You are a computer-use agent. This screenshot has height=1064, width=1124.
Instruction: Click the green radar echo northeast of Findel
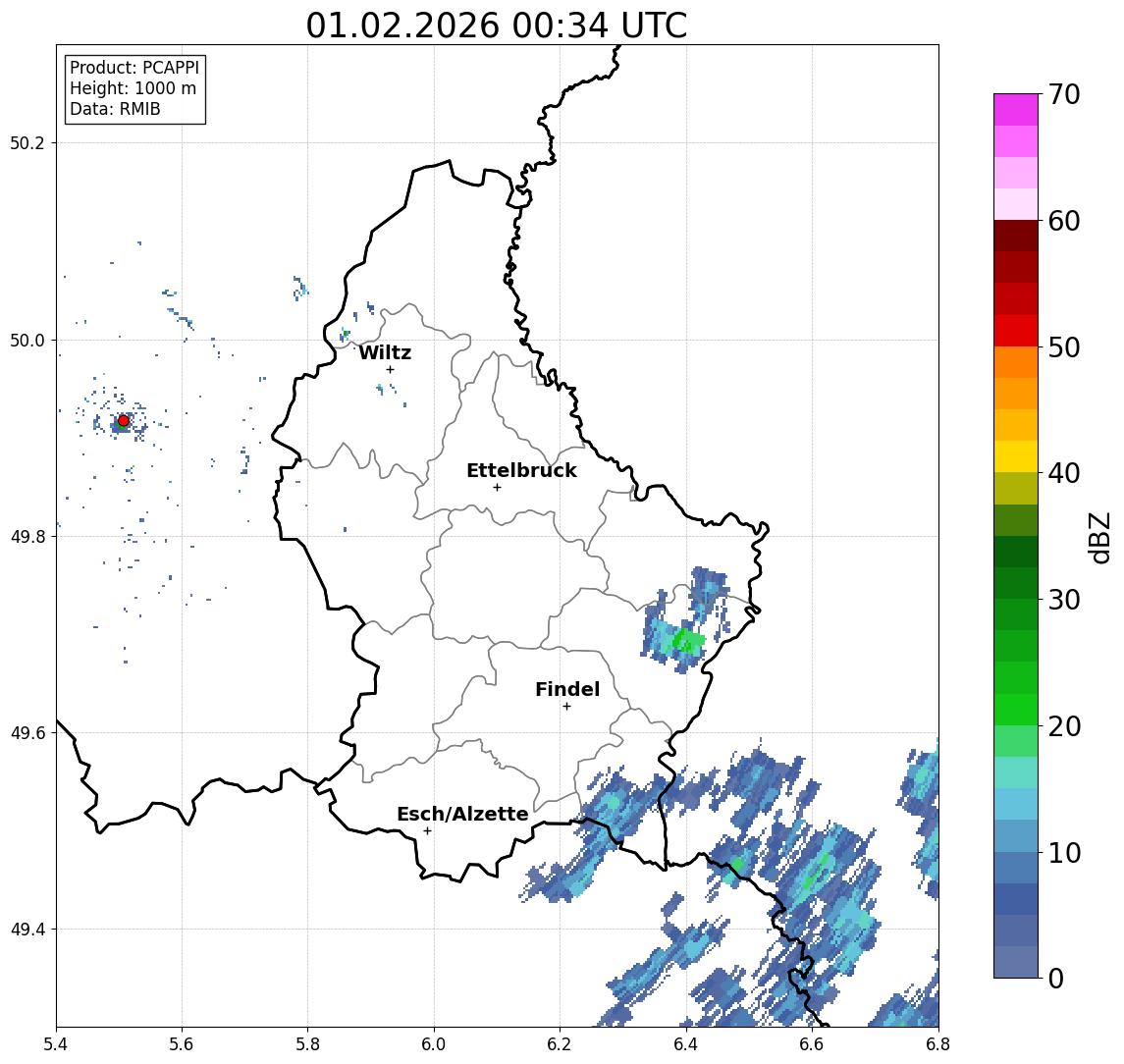point(687,640)
